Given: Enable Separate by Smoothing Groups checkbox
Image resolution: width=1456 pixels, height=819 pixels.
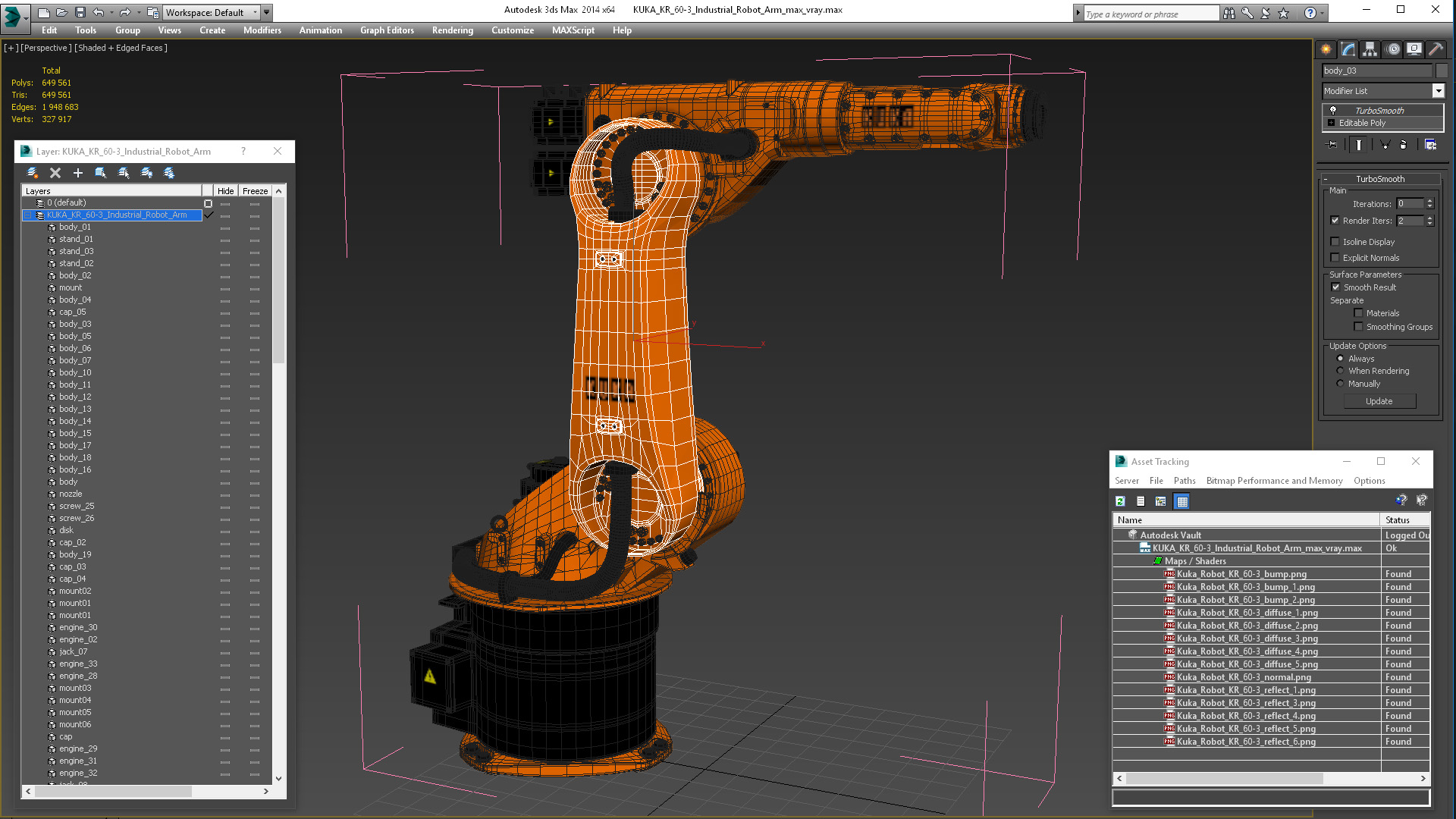Looking at the screenshot, I should click(x=1358, y=327).
